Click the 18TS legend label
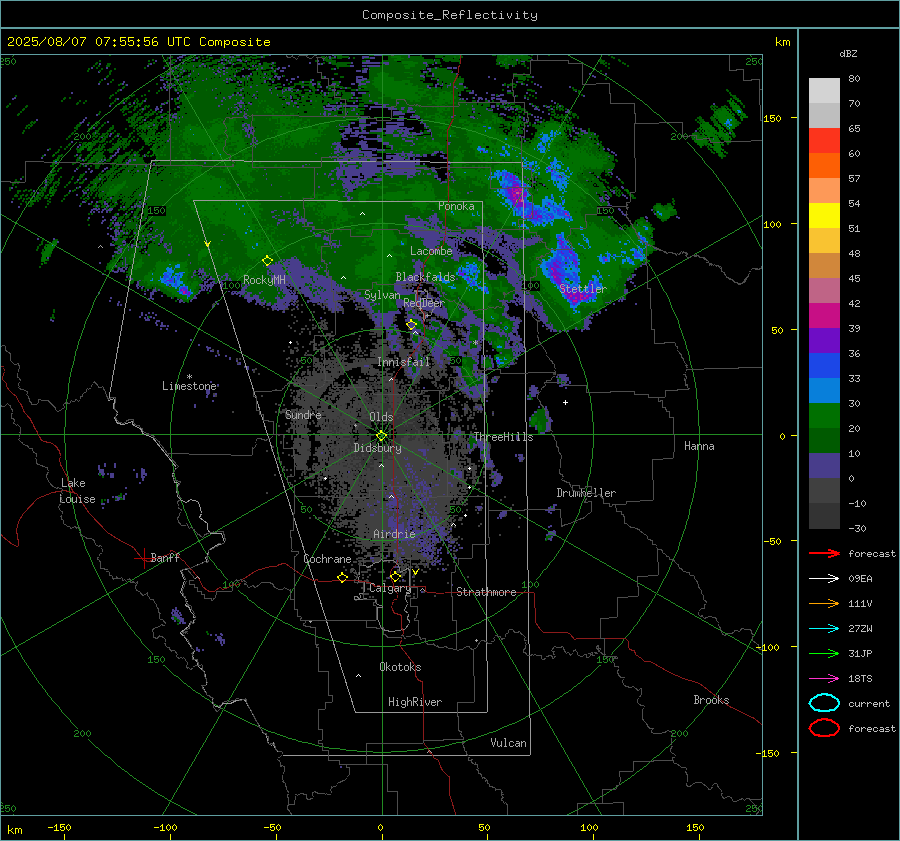Viewport: 900px width, 841px height. (860, 679)
